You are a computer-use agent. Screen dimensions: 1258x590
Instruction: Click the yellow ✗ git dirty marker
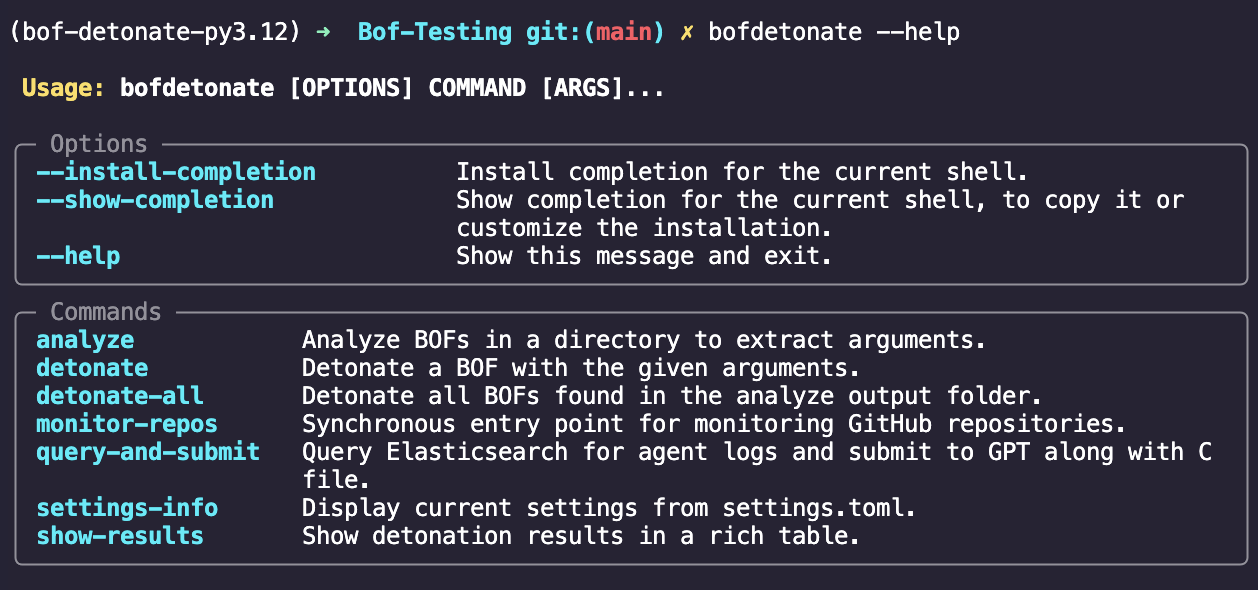(687, 32)
